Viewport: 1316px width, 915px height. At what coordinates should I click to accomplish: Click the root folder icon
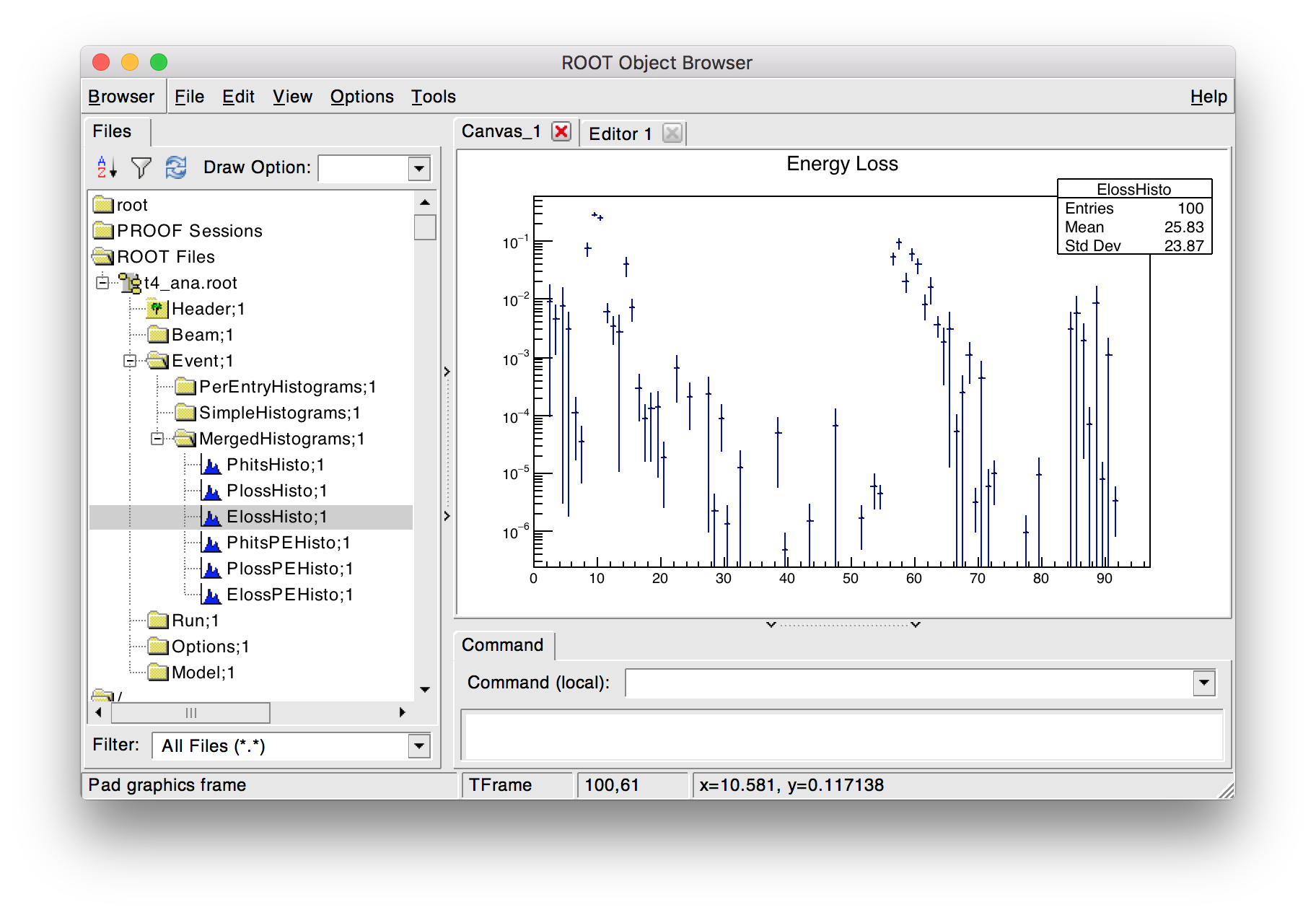103,205
